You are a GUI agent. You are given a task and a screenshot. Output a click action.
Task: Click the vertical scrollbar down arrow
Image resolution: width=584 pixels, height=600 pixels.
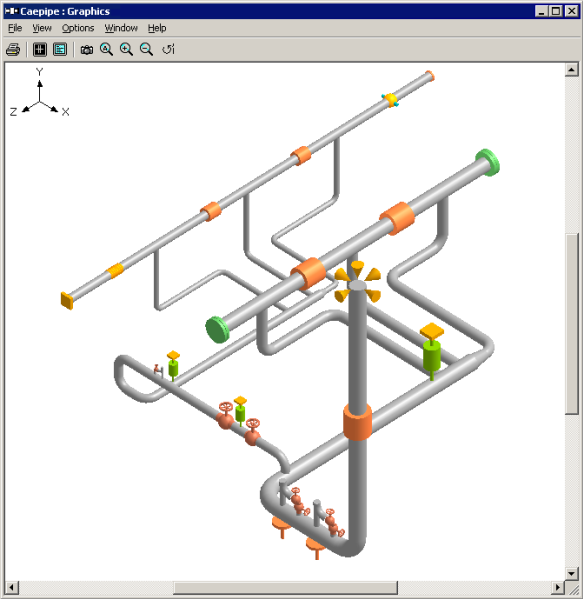coord(571,574)
